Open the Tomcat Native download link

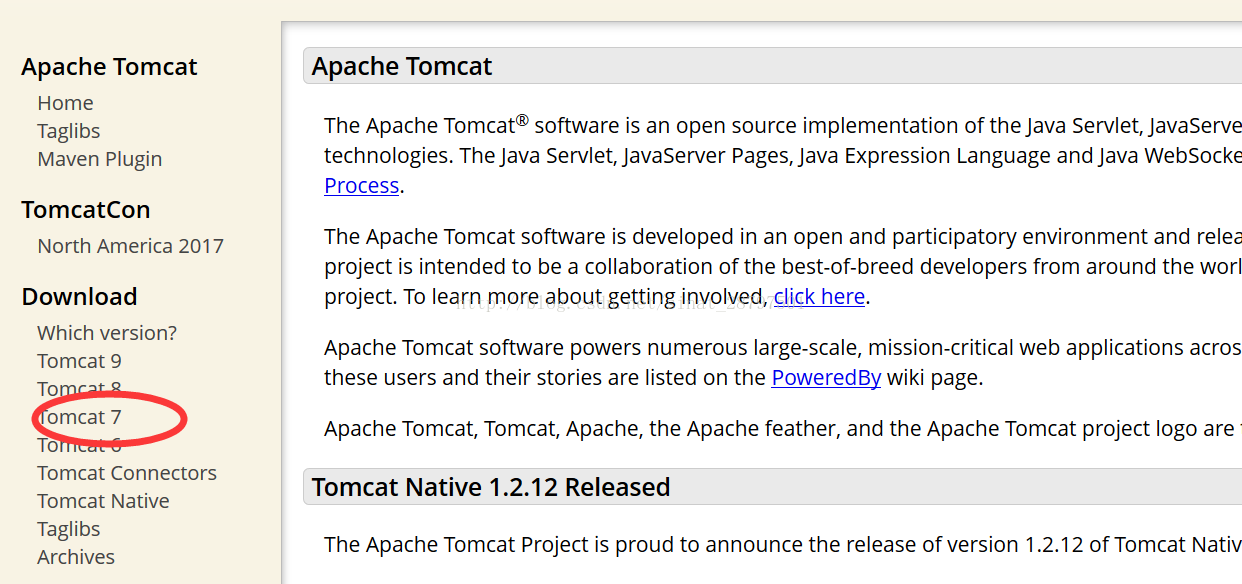(x=103, y=501)
